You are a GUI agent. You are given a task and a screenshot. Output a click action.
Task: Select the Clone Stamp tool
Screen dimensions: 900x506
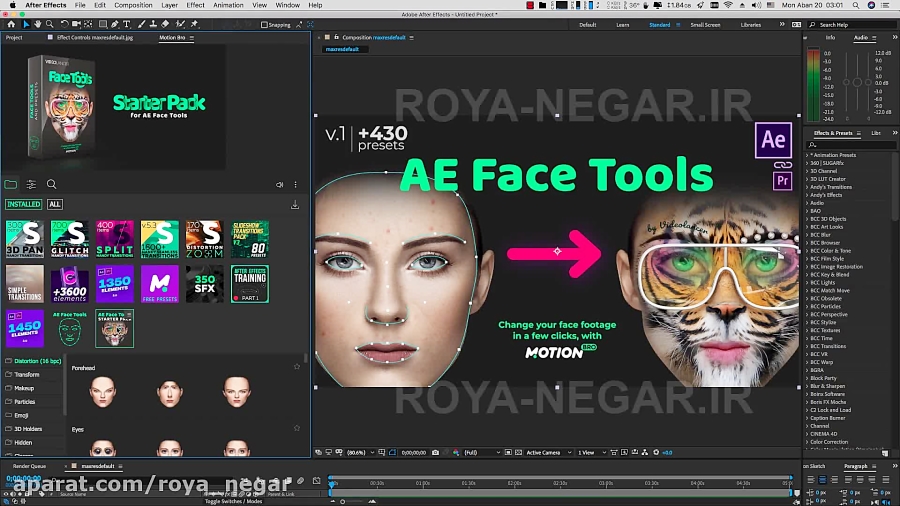[x=153, y=25]
